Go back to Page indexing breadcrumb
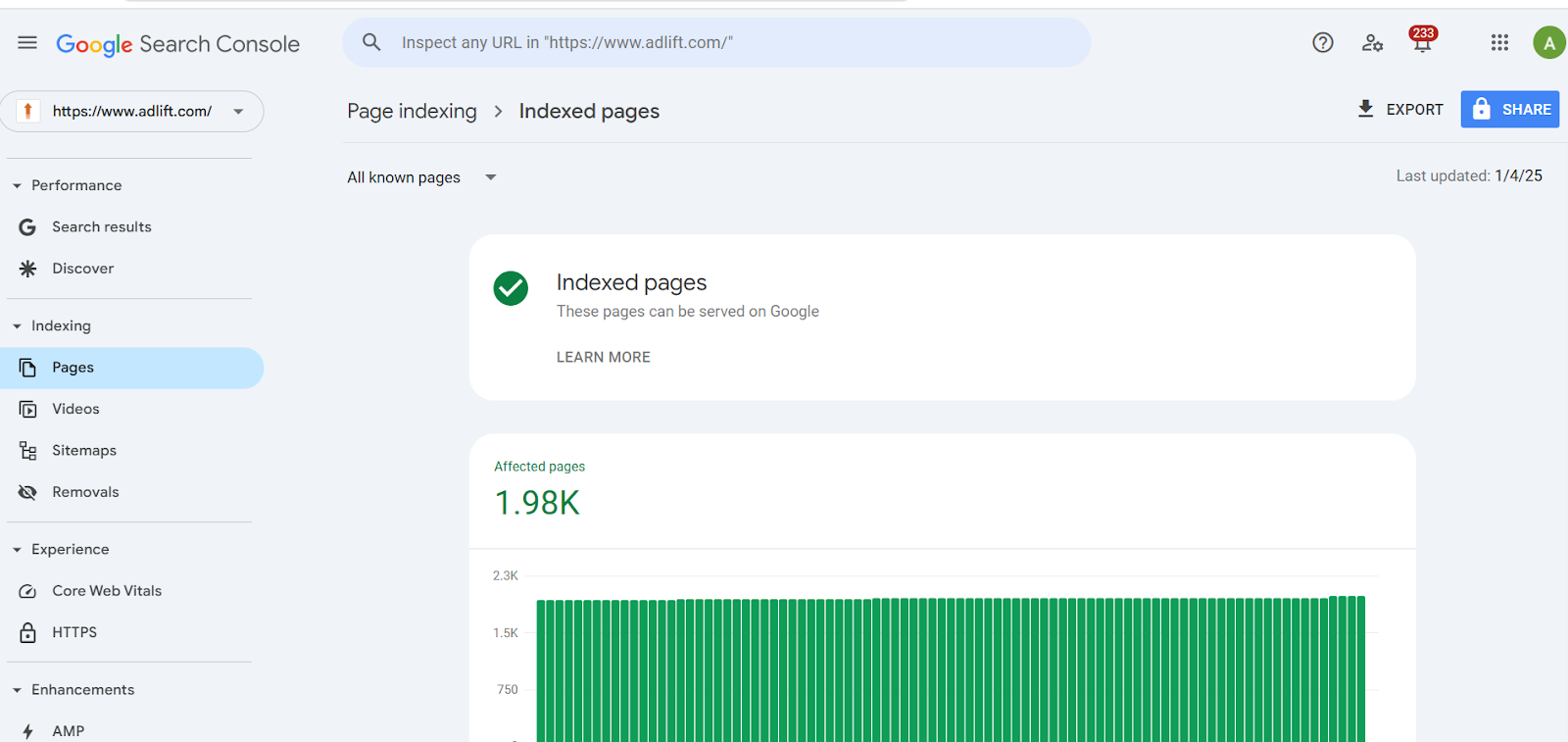 tap(412, 111)
